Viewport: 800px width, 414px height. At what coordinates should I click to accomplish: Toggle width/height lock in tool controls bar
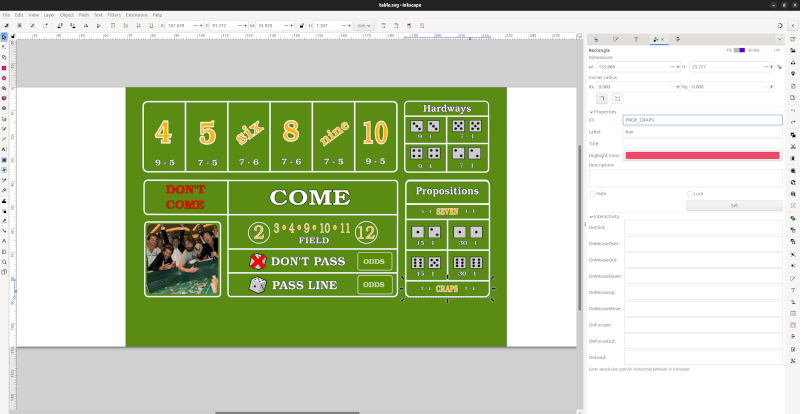pyautogui.click(x=302, y=25)
